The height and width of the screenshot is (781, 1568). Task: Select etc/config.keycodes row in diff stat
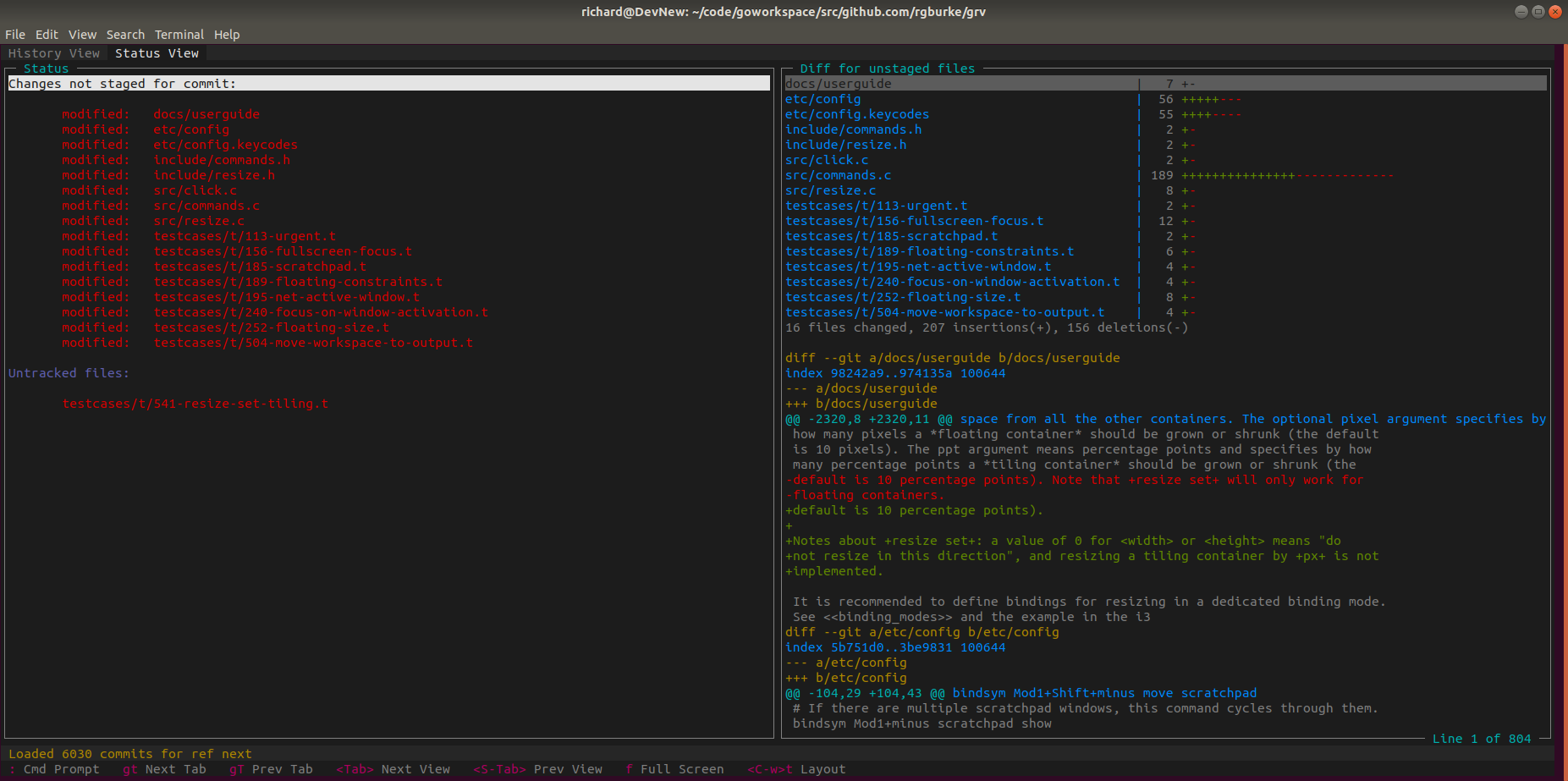(1014, 114)
